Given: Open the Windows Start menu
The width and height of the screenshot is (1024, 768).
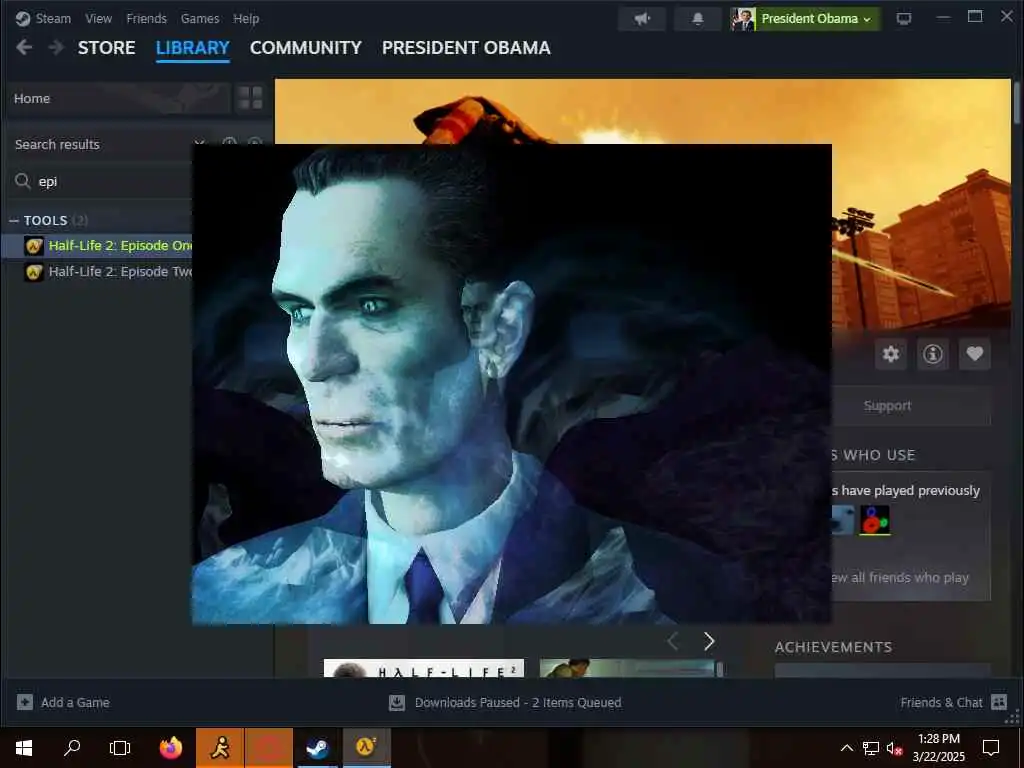Looking at the screenshot, I should point(24,748).
